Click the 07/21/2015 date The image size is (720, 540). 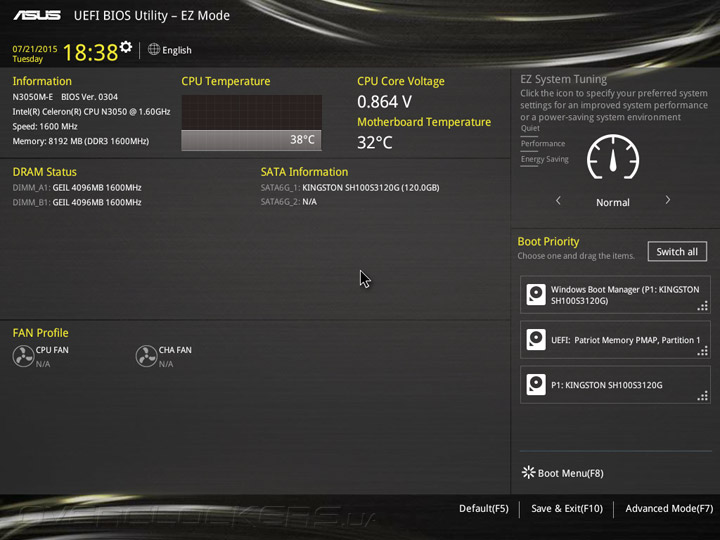click(x=35, y=49)
